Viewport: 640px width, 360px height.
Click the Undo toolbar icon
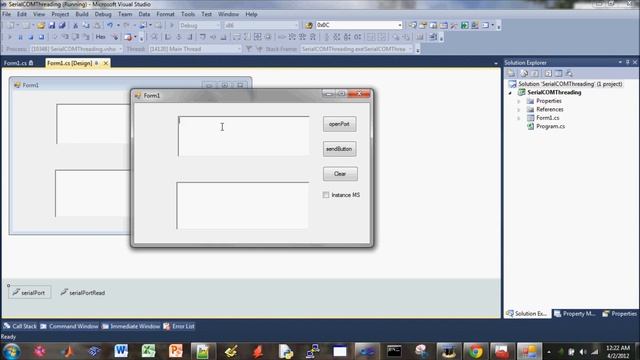point(110,25)
